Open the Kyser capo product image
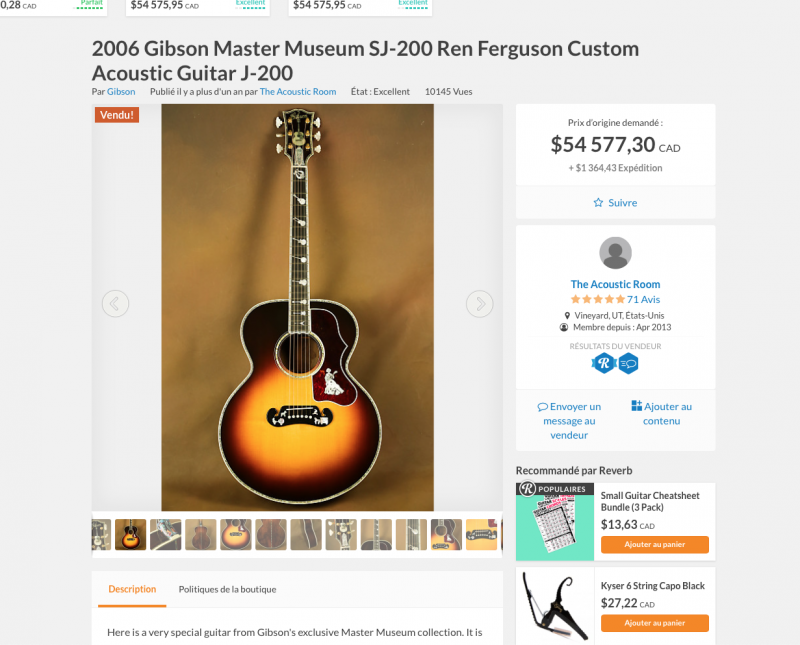Screen dimensions: 800x645 pos(555,606)
